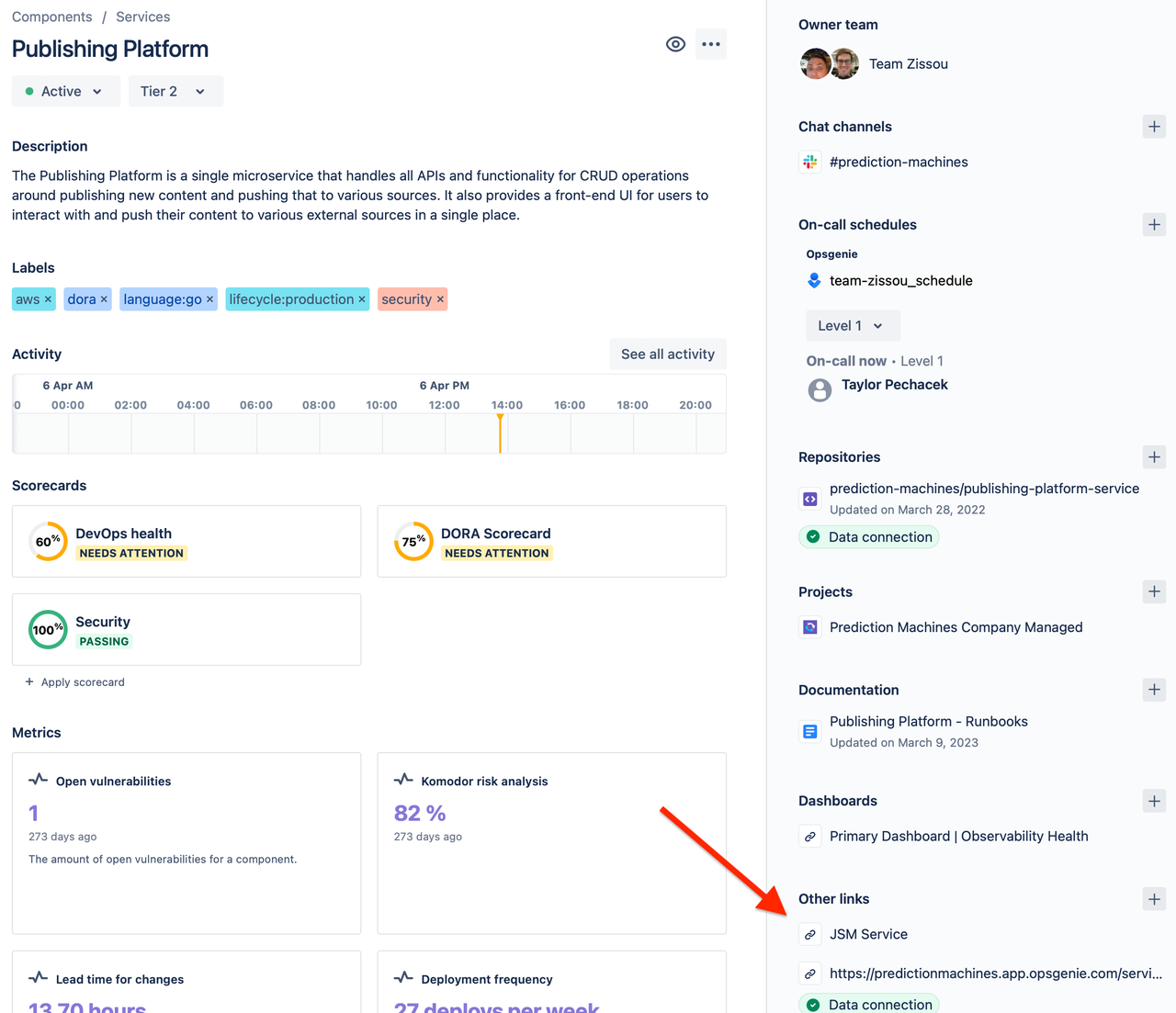
Task: Remove the dora label
Action: coord(104,299)
